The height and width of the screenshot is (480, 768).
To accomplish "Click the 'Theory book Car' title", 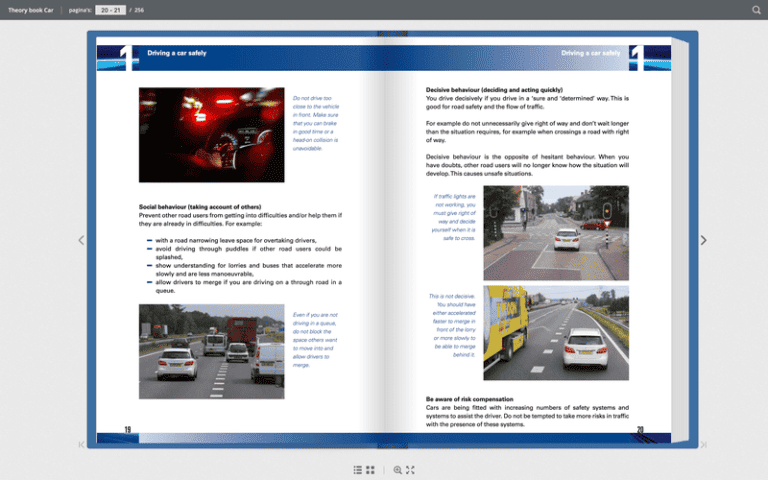I will [x=29, y=10].
